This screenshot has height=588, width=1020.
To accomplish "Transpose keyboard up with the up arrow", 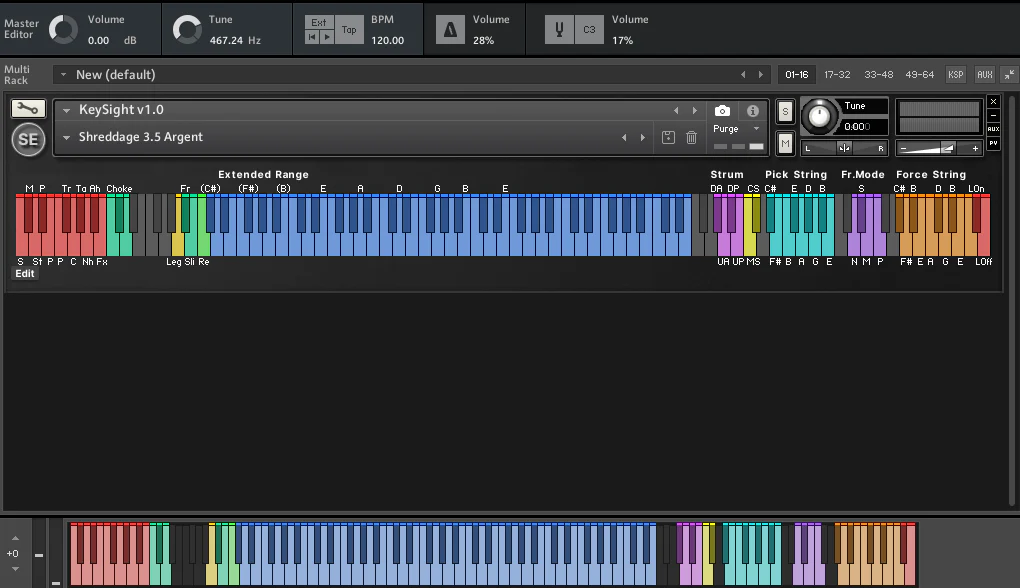I will point(16,539).
